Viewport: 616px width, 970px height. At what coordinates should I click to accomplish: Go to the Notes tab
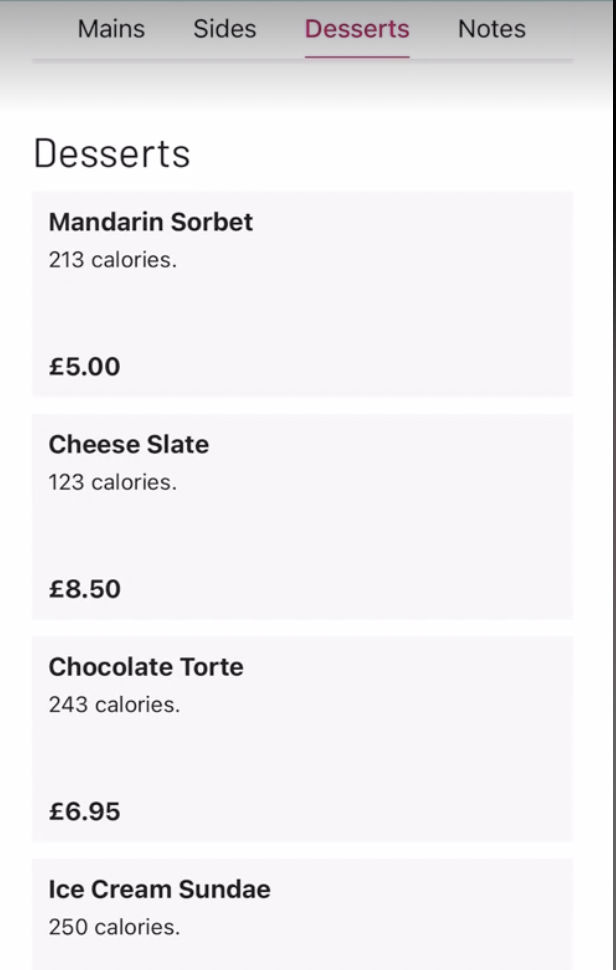[x=492, y=29]
